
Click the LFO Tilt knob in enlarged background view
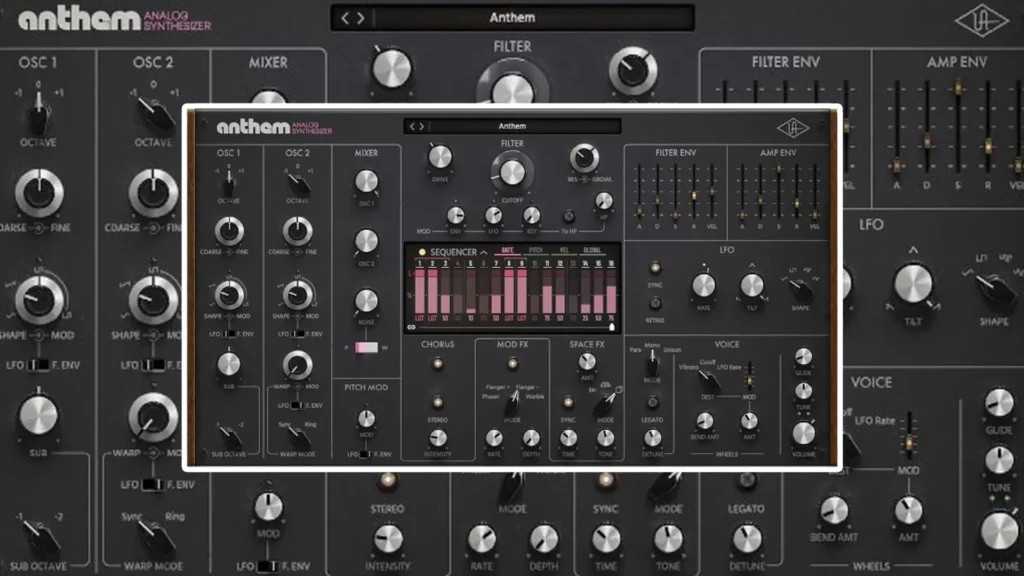tap(913, 285)
